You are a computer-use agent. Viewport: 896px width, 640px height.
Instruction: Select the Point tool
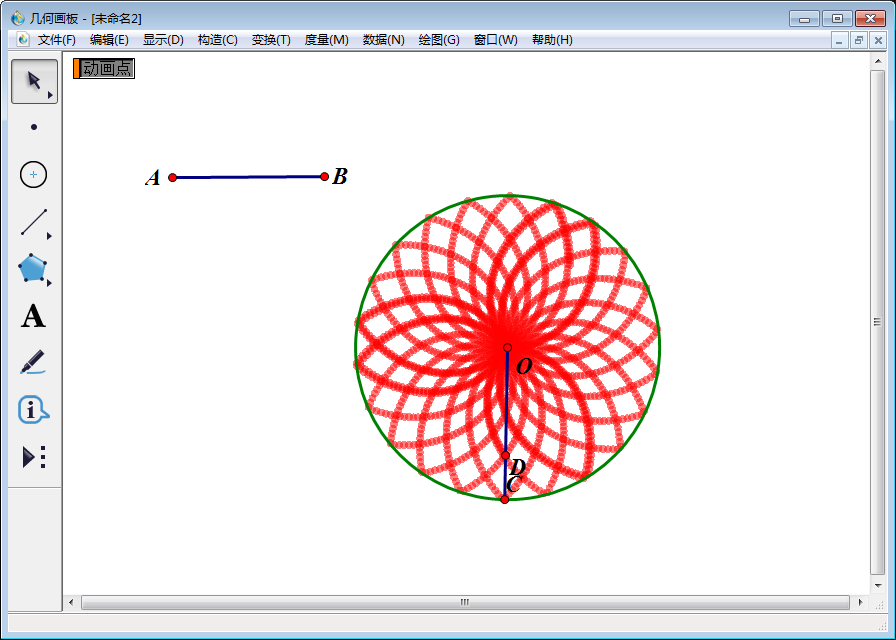point(34,127)
